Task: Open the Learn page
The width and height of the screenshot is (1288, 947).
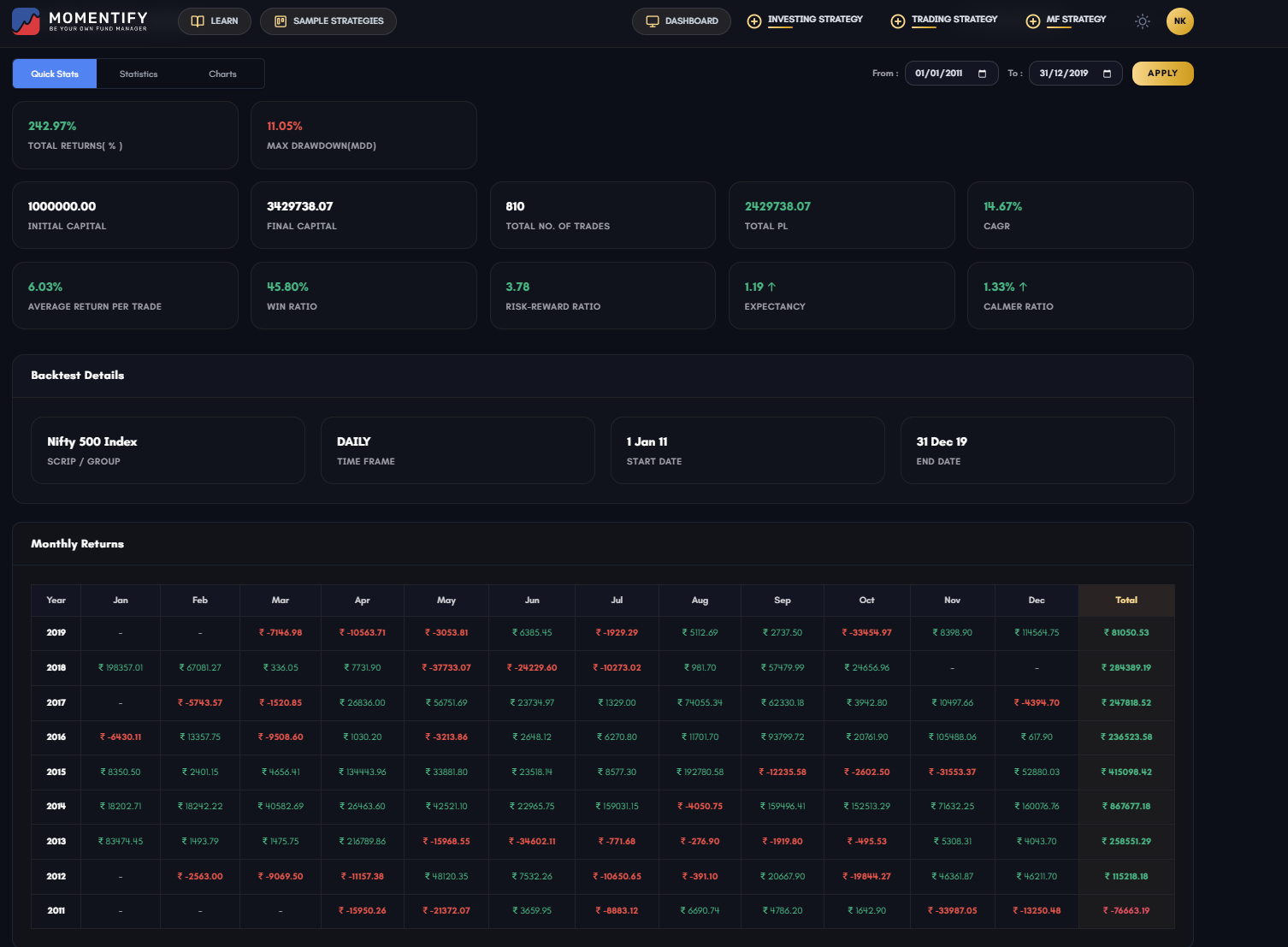Action: (215, 21)
